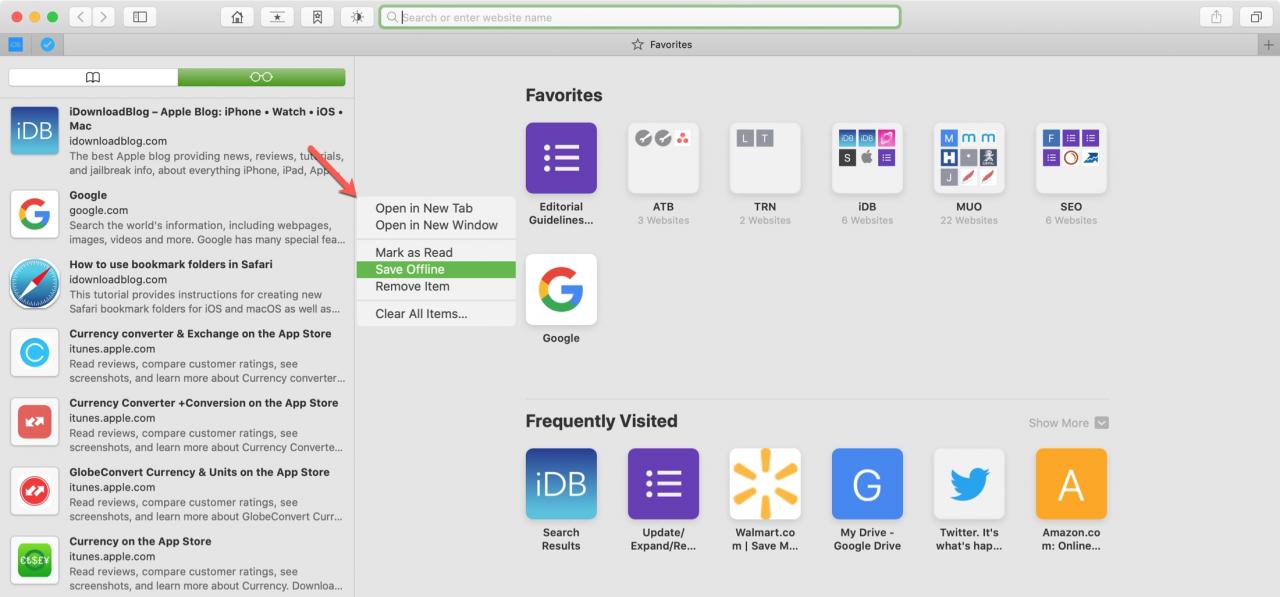1280x597 pixels.
Task: Choose Clear All Items menu entry
Action: [x=436, y=313]
